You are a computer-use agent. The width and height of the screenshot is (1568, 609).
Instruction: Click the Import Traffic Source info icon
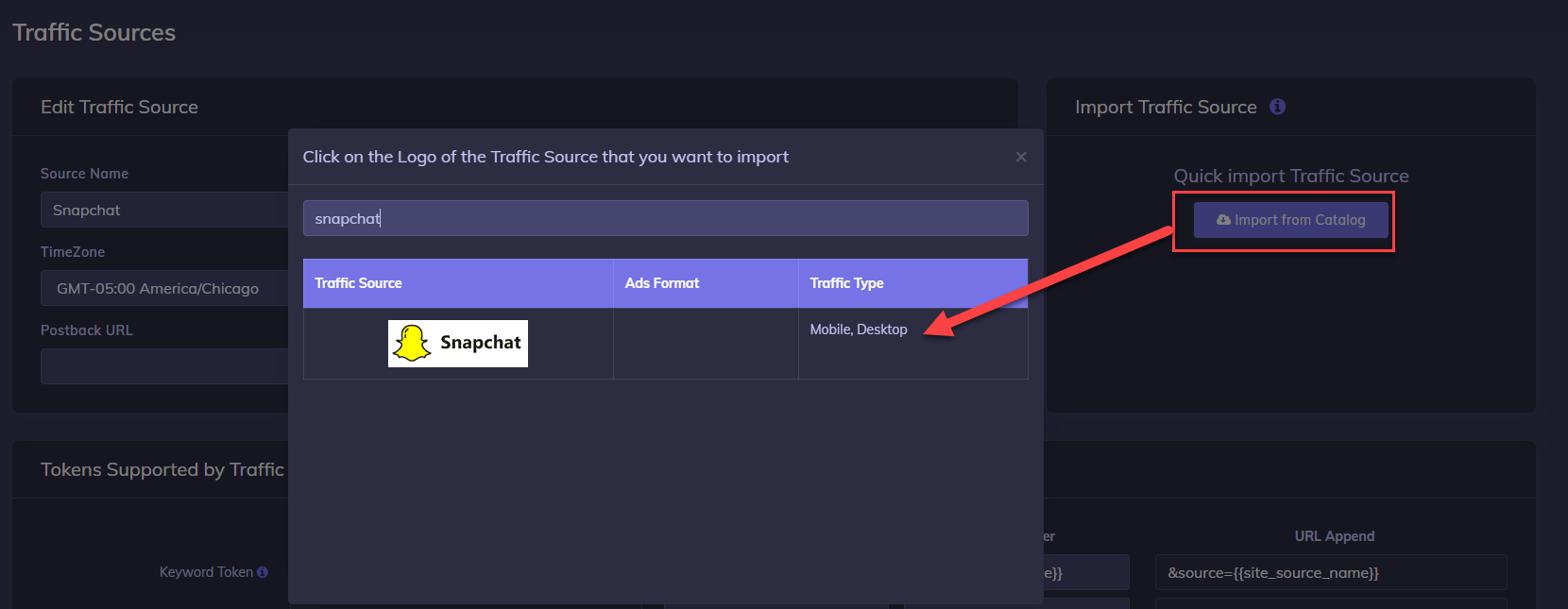[1277, 107]
